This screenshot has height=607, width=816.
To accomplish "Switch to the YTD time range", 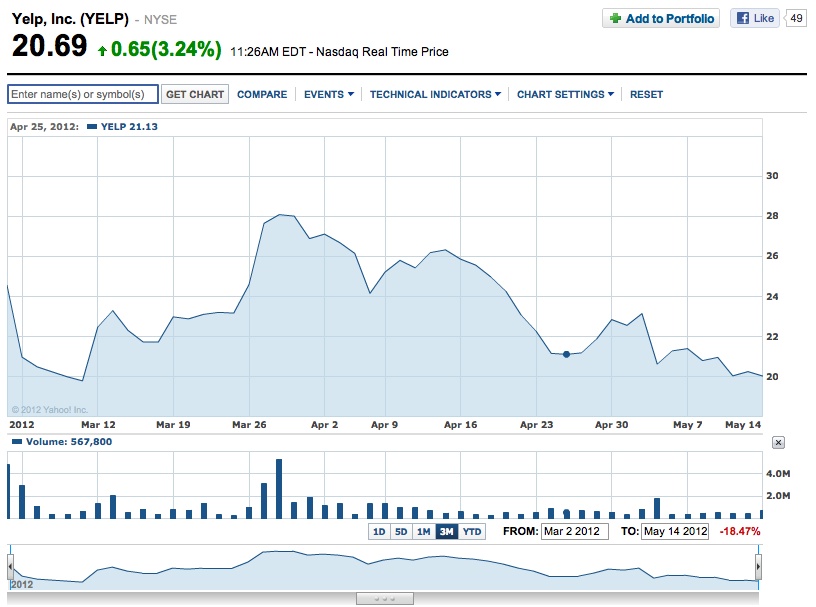I will (472, 532).
